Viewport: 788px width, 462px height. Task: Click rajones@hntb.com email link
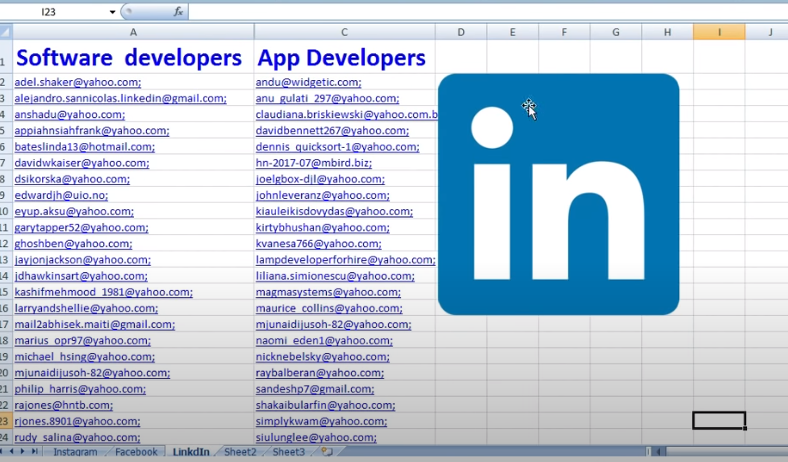click(63, 405)
